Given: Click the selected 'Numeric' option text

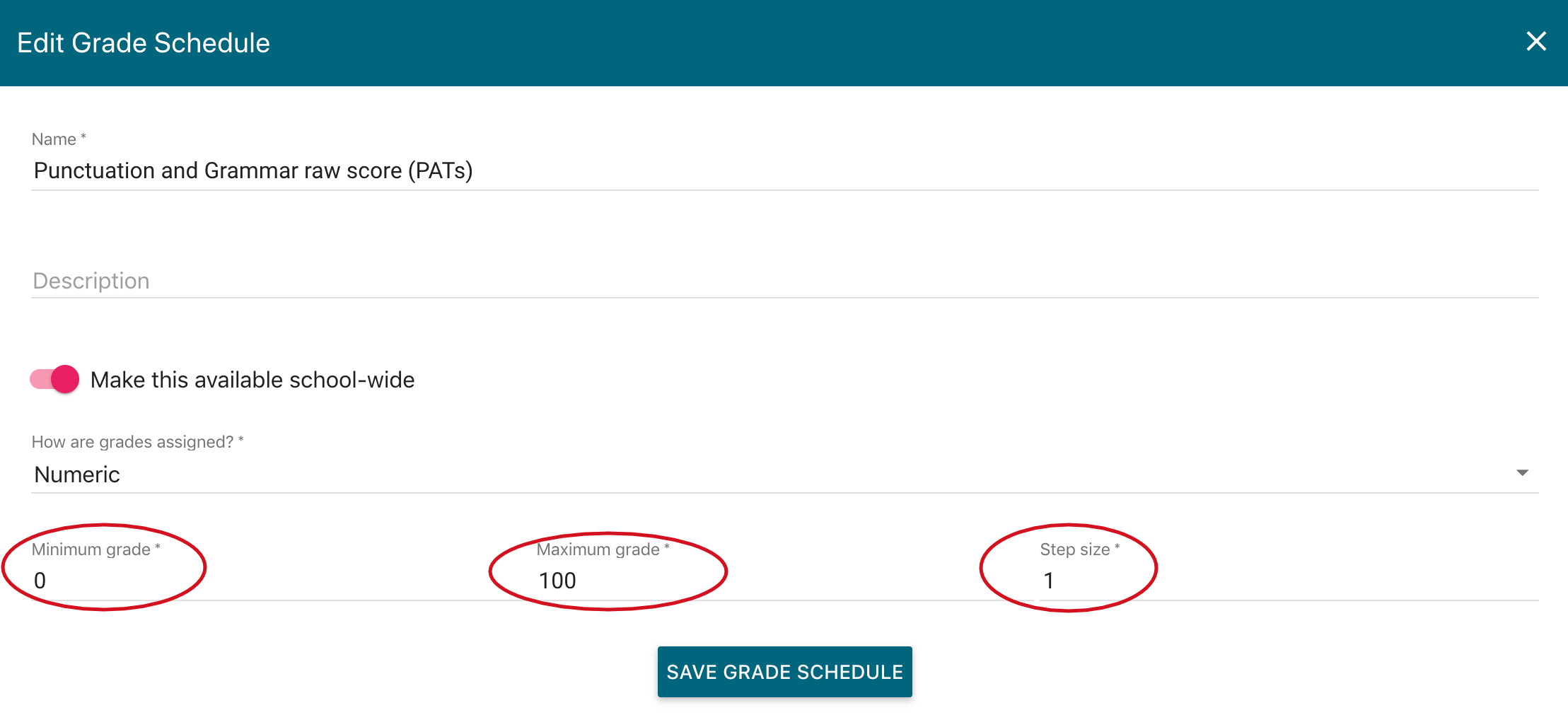Looking at the screenshot, I should coord(77,475).
